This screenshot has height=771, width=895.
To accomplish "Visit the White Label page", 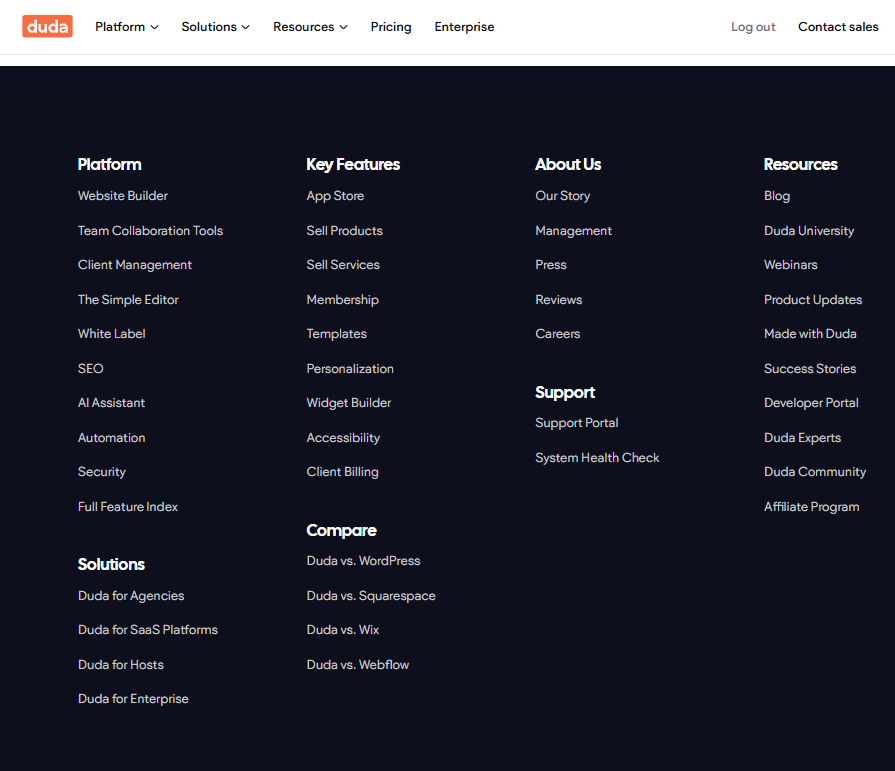I will tap(111, 334).
